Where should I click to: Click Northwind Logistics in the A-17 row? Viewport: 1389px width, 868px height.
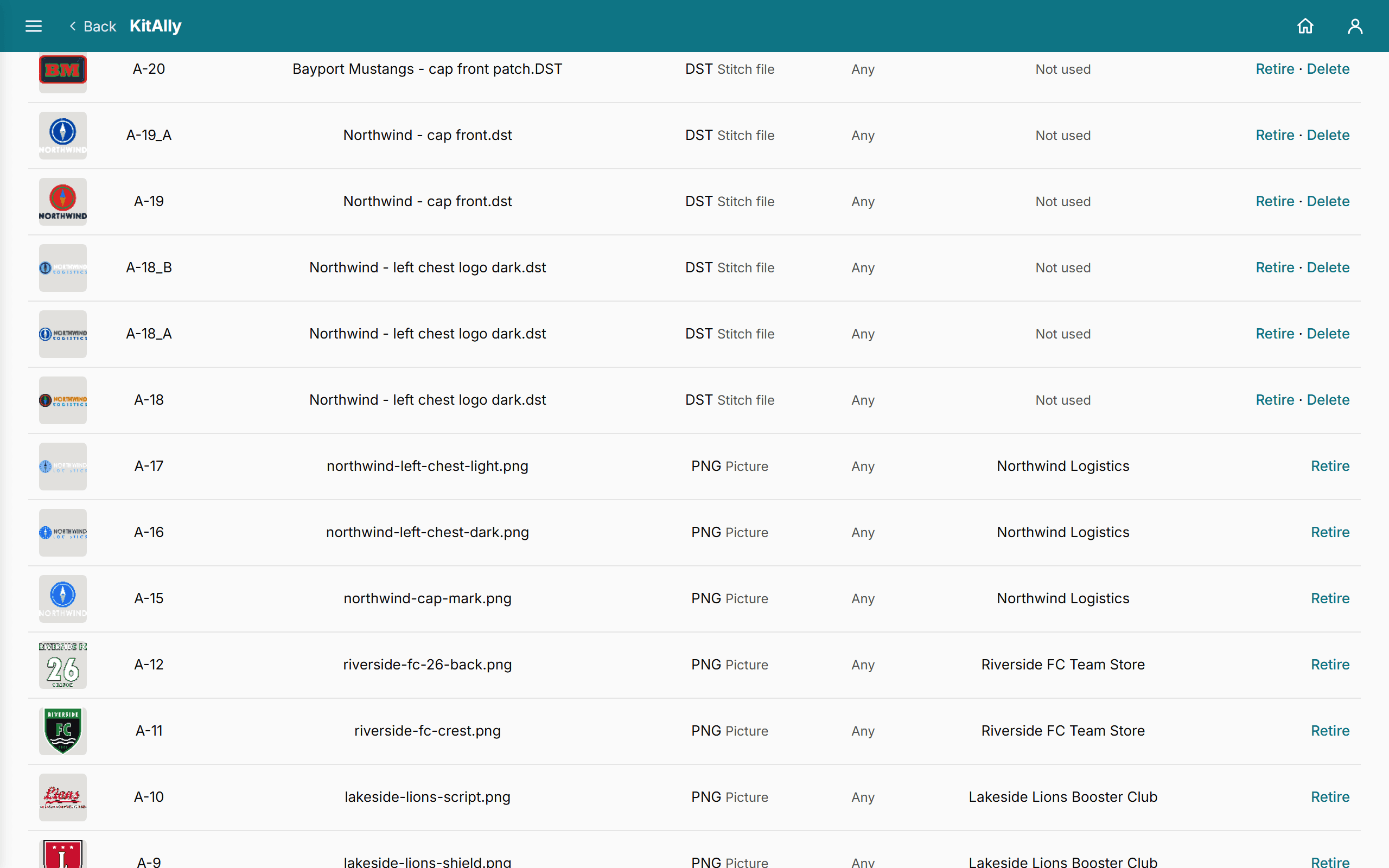1062,466
